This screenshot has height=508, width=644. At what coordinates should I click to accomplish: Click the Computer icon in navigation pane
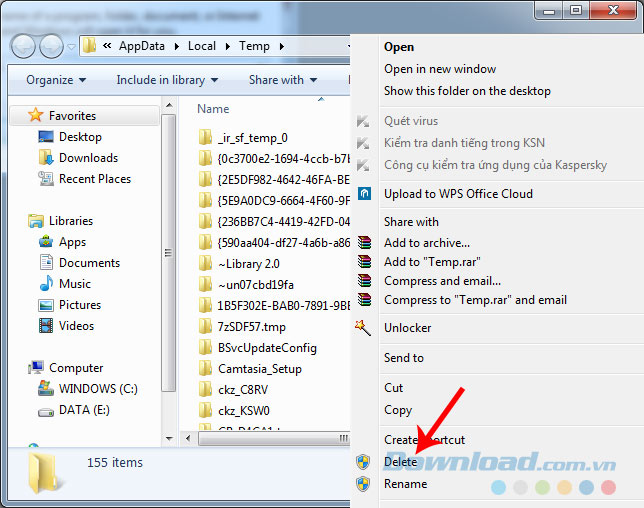36,368
